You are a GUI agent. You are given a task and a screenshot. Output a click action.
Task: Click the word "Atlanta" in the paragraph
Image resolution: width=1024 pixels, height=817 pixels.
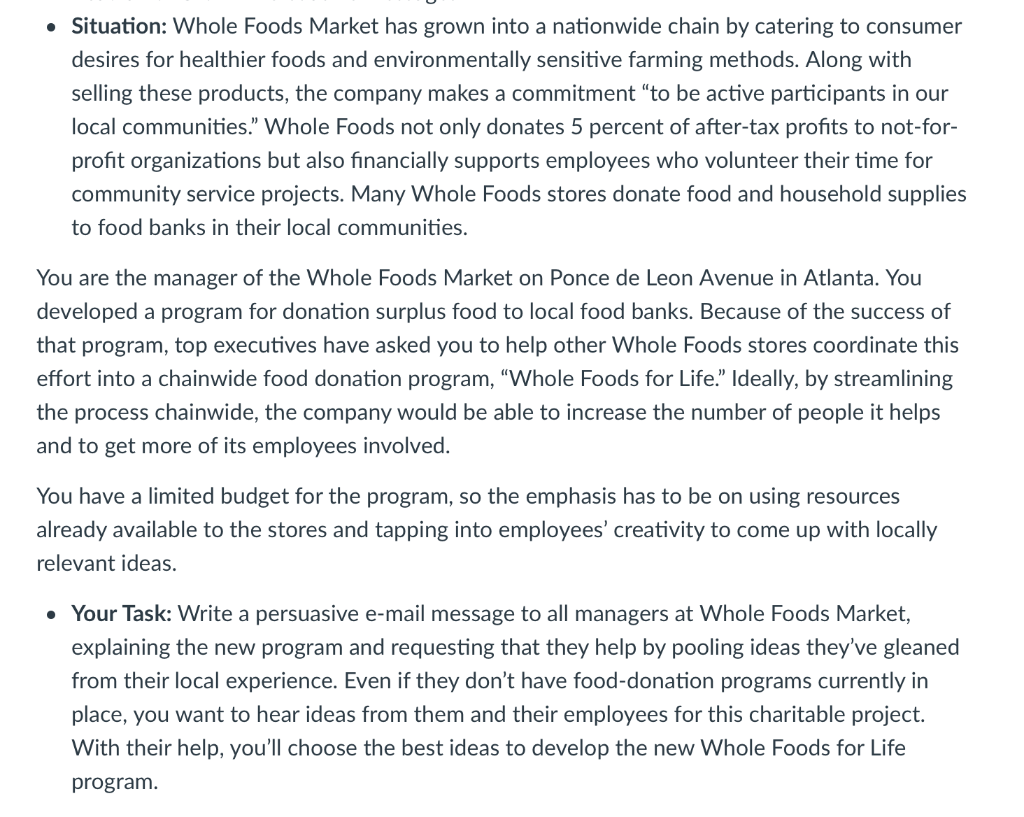click(840, 278)
